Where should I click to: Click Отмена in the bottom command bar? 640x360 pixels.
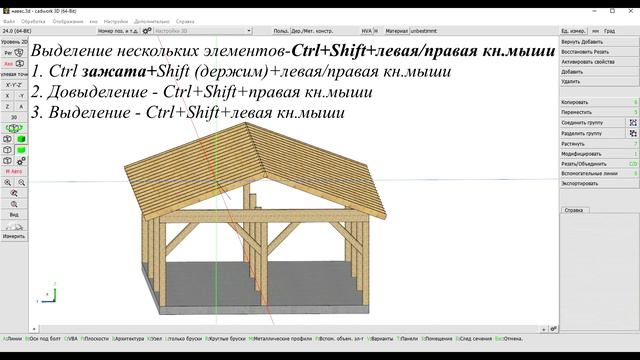click(x=509, y=339)
